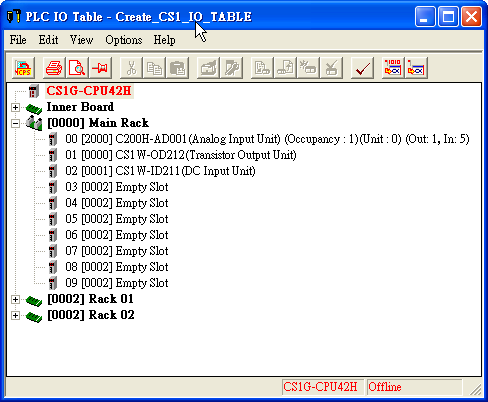Select slot 00 C200H-AD001 Analog Input Unit
Screen dimensions: 488x402
point(267,139)
